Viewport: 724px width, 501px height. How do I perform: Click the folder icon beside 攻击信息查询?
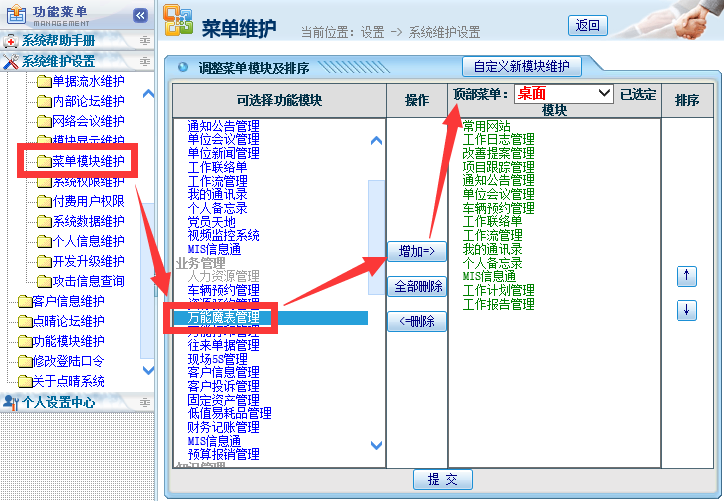[x=43, y=281]
